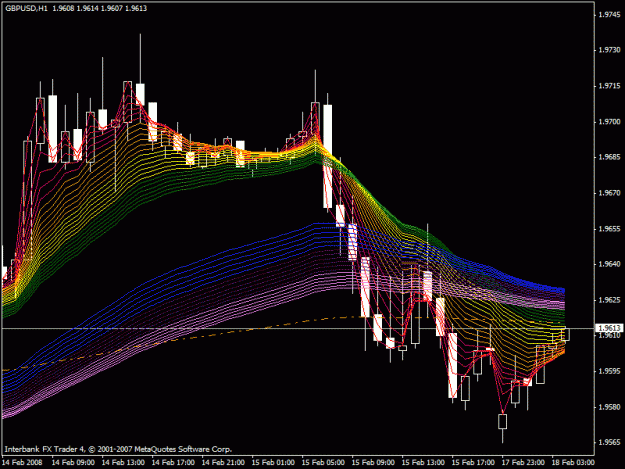Click the 1.9685 price axis label
625x469 pixels.
pyautogui.click(x=610, y=157)
